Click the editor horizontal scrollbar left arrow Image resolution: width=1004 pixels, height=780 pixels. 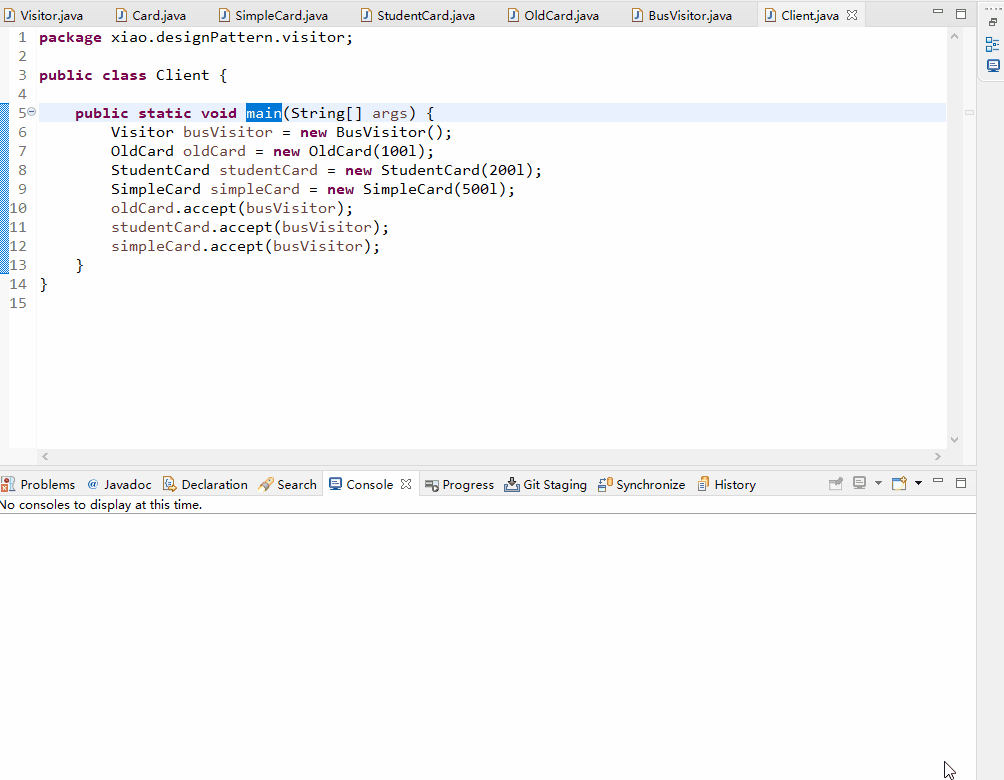tap(45, 457)
